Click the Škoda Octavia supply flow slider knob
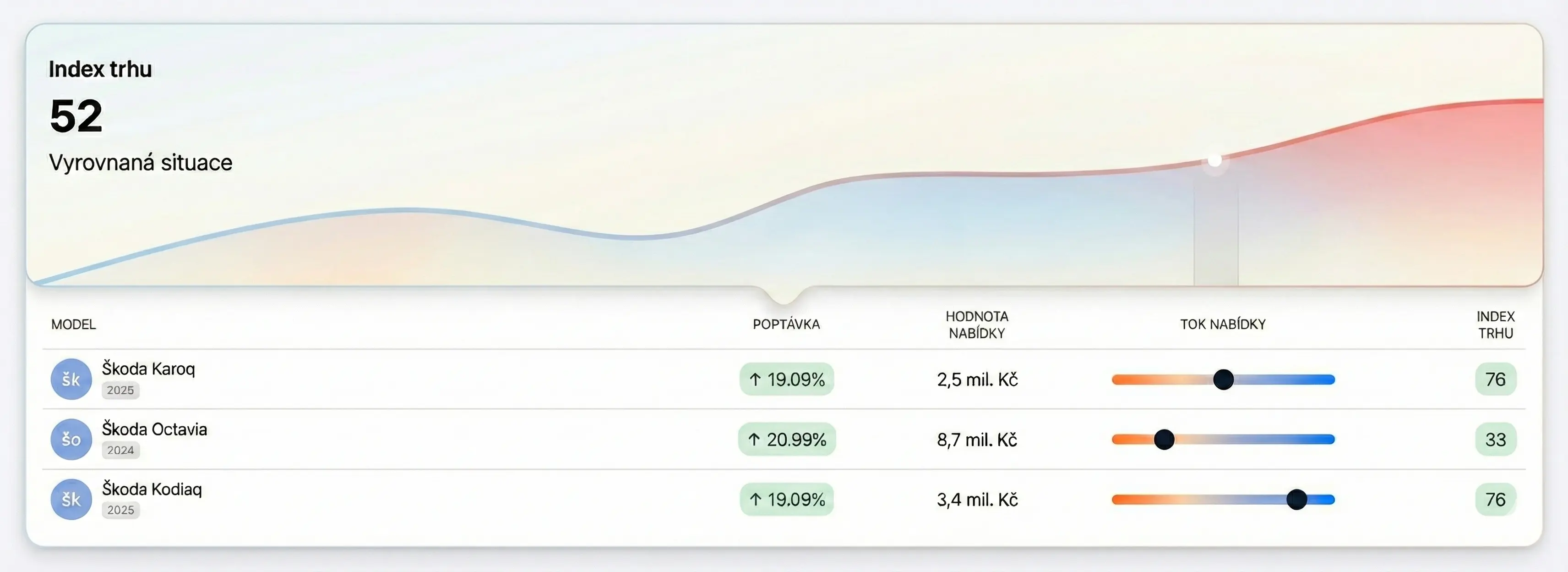 (x=1164, y=439)
